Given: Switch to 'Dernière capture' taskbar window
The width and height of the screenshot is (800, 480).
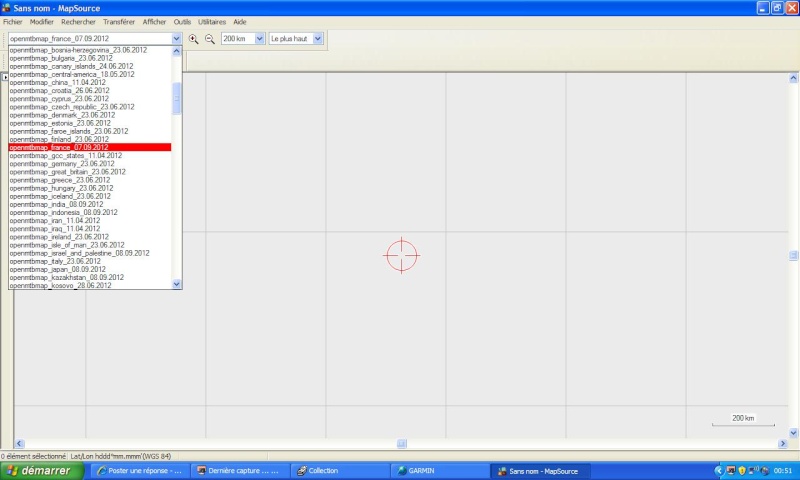Looking at the screenshot, I should (x=239, y=471).
